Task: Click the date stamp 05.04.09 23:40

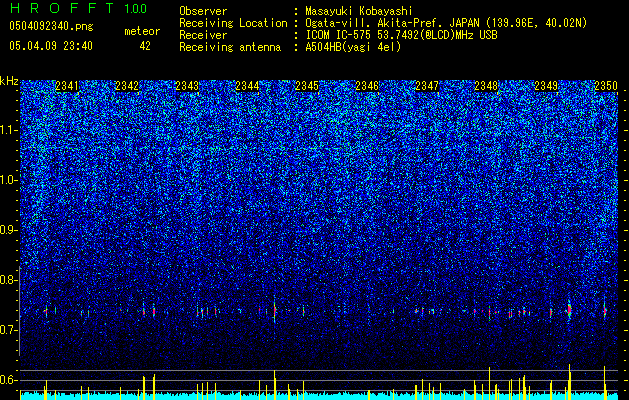Action: click(51, 46)
